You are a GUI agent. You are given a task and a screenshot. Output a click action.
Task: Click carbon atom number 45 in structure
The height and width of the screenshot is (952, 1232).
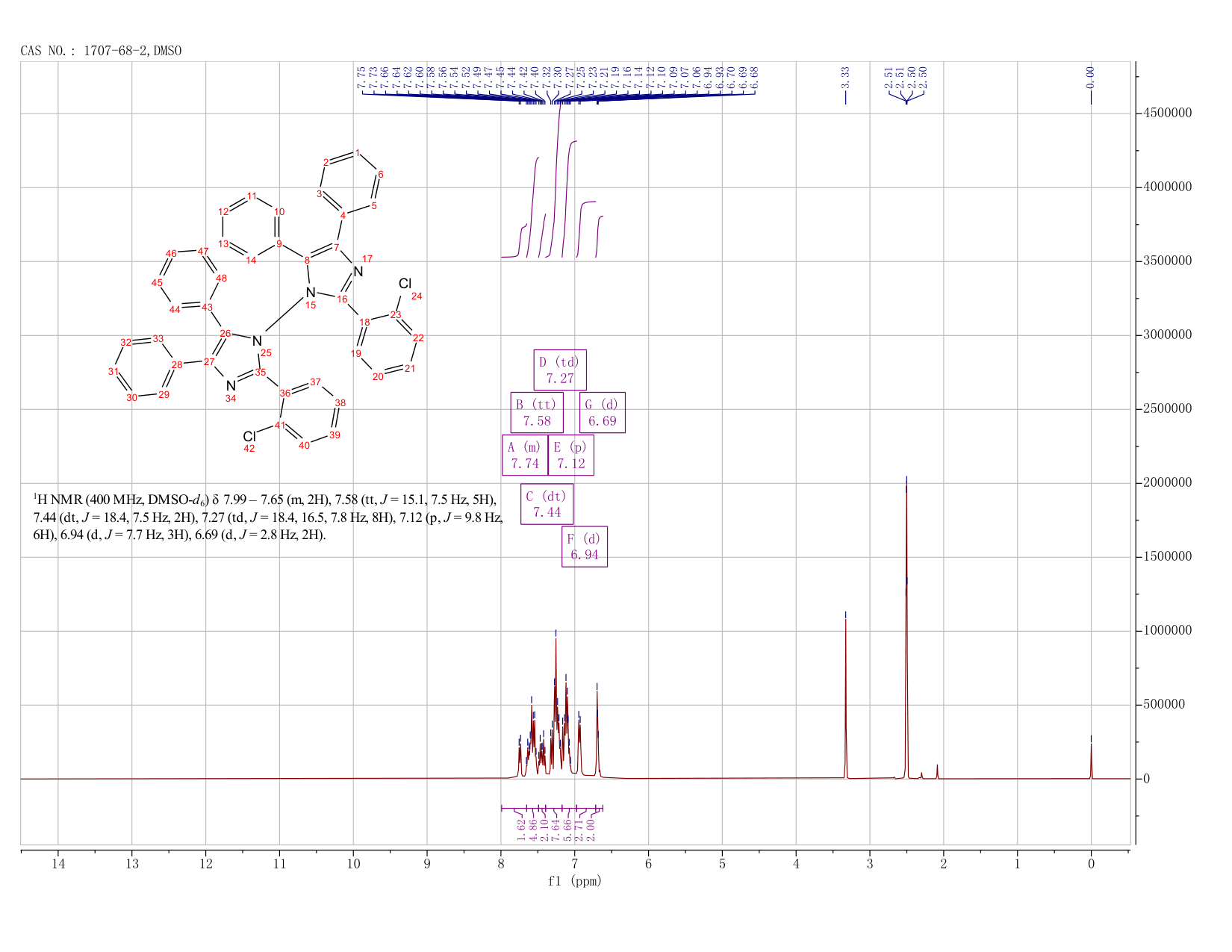pyautogui.click(x=157, y=283)
